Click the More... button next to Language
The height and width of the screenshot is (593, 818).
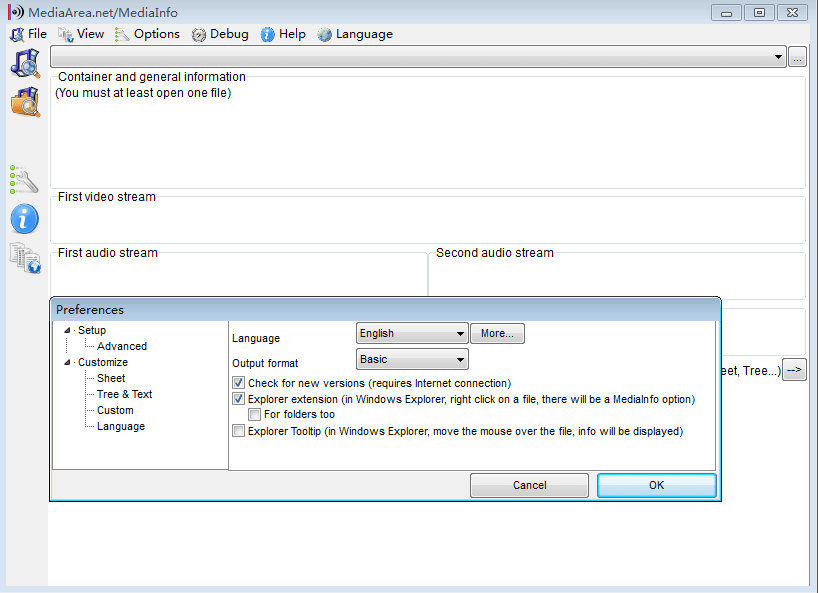[498, 333]
